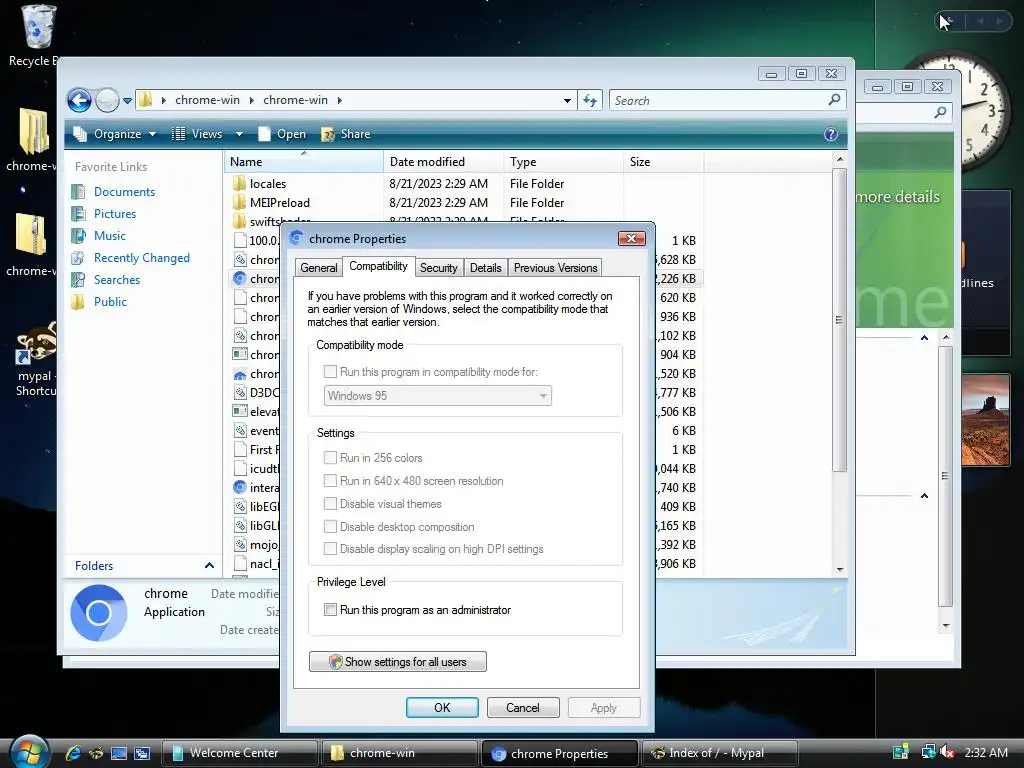This screenshot has height=768, width=1024.
Task: Open the Windows 95 compatibility dropdown
Action: point(438,396)
